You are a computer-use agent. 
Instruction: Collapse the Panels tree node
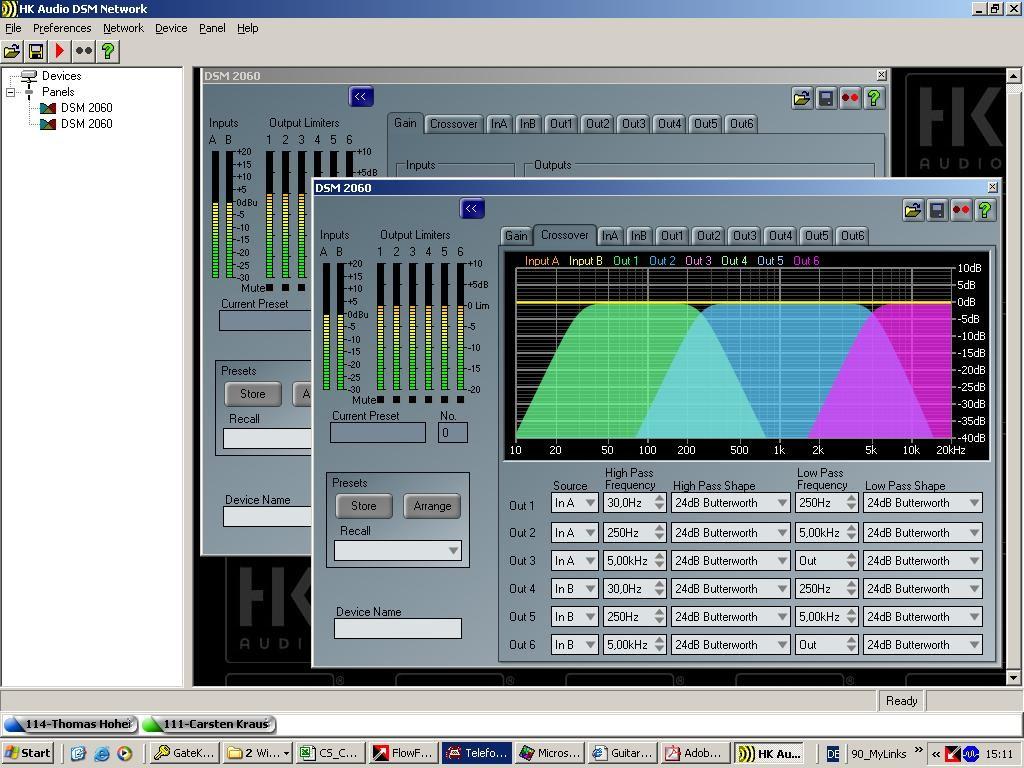pyautogui.click(x=11, y=92)
